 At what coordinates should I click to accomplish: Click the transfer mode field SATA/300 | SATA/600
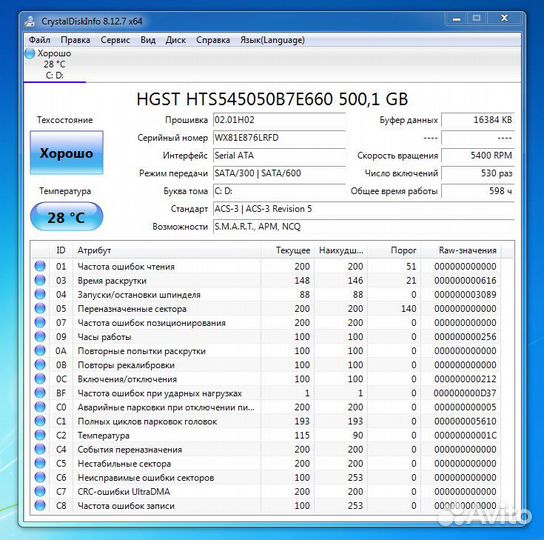tap(279, 173)
